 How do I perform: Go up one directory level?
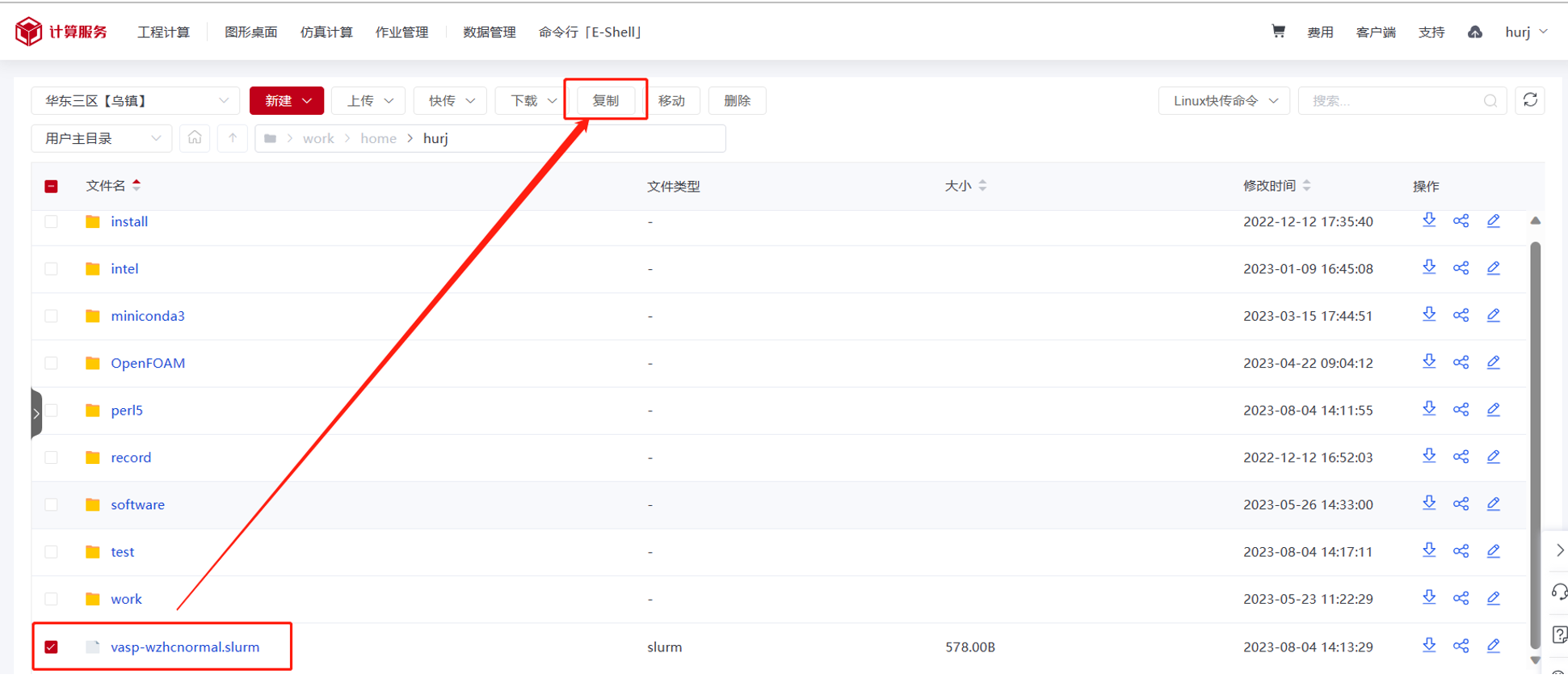coord(233,138)
